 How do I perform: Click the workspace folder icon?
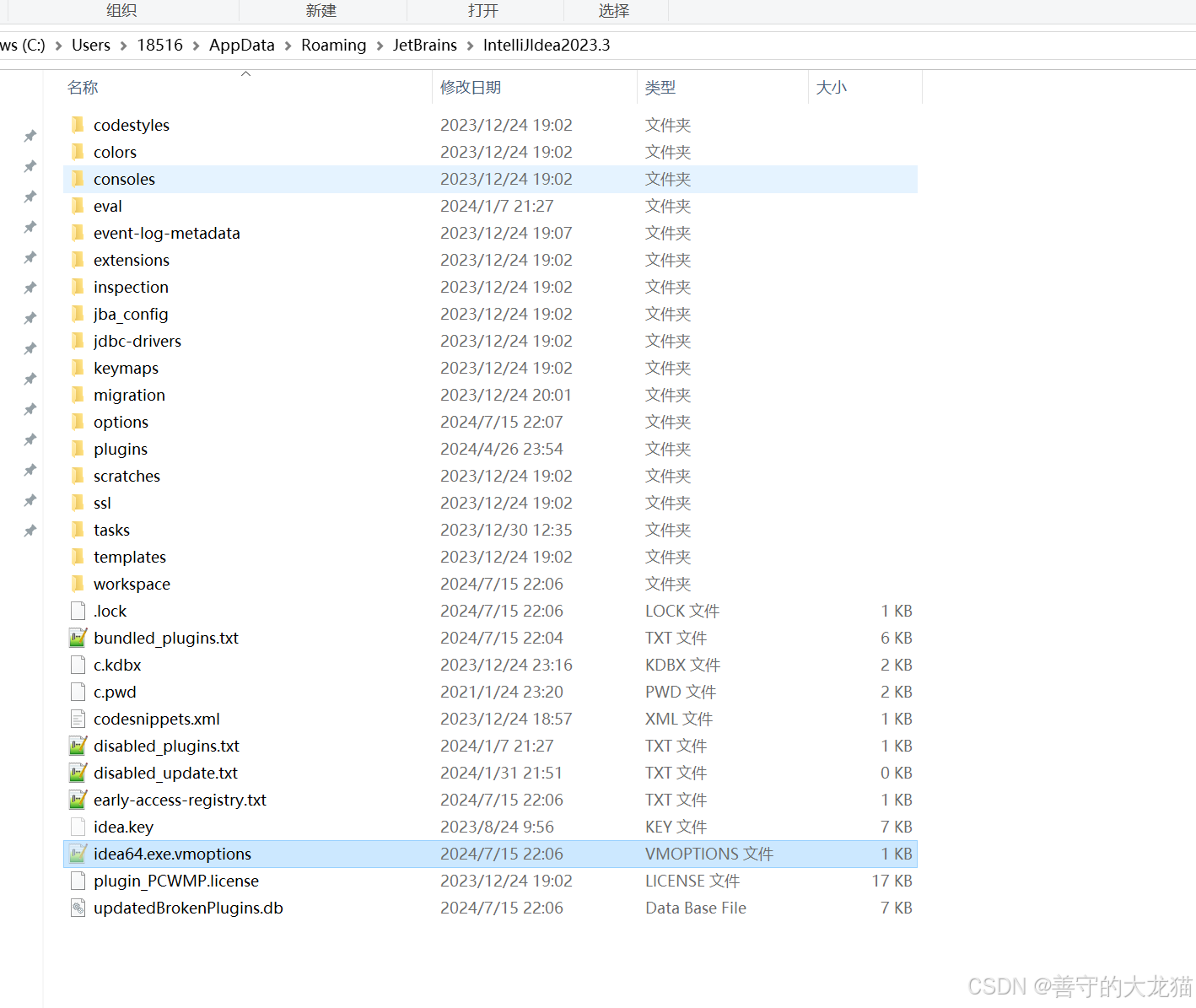[x=78, y=584]
